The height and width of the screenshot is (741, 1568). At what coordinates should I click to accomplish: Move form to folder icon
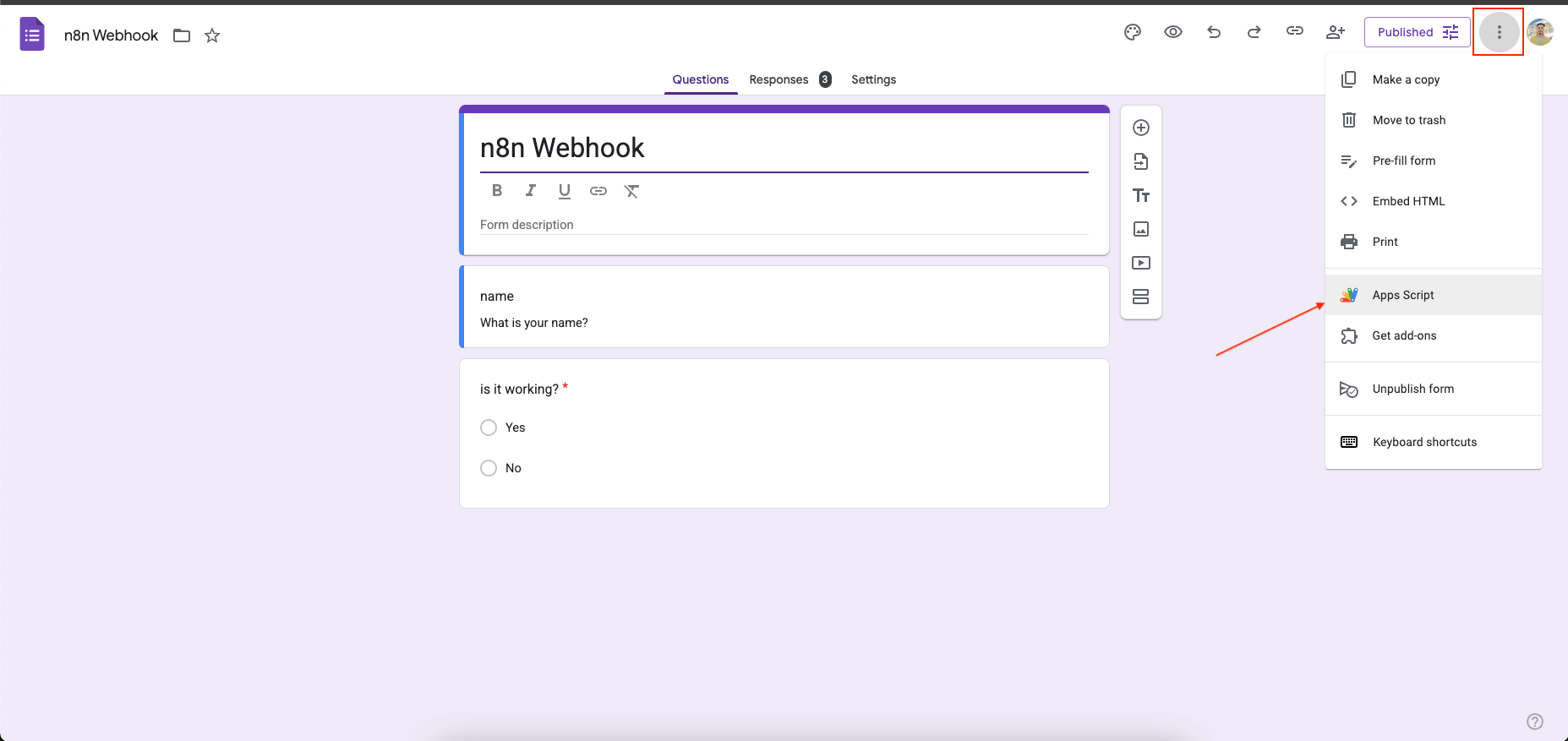click(182, 35)
